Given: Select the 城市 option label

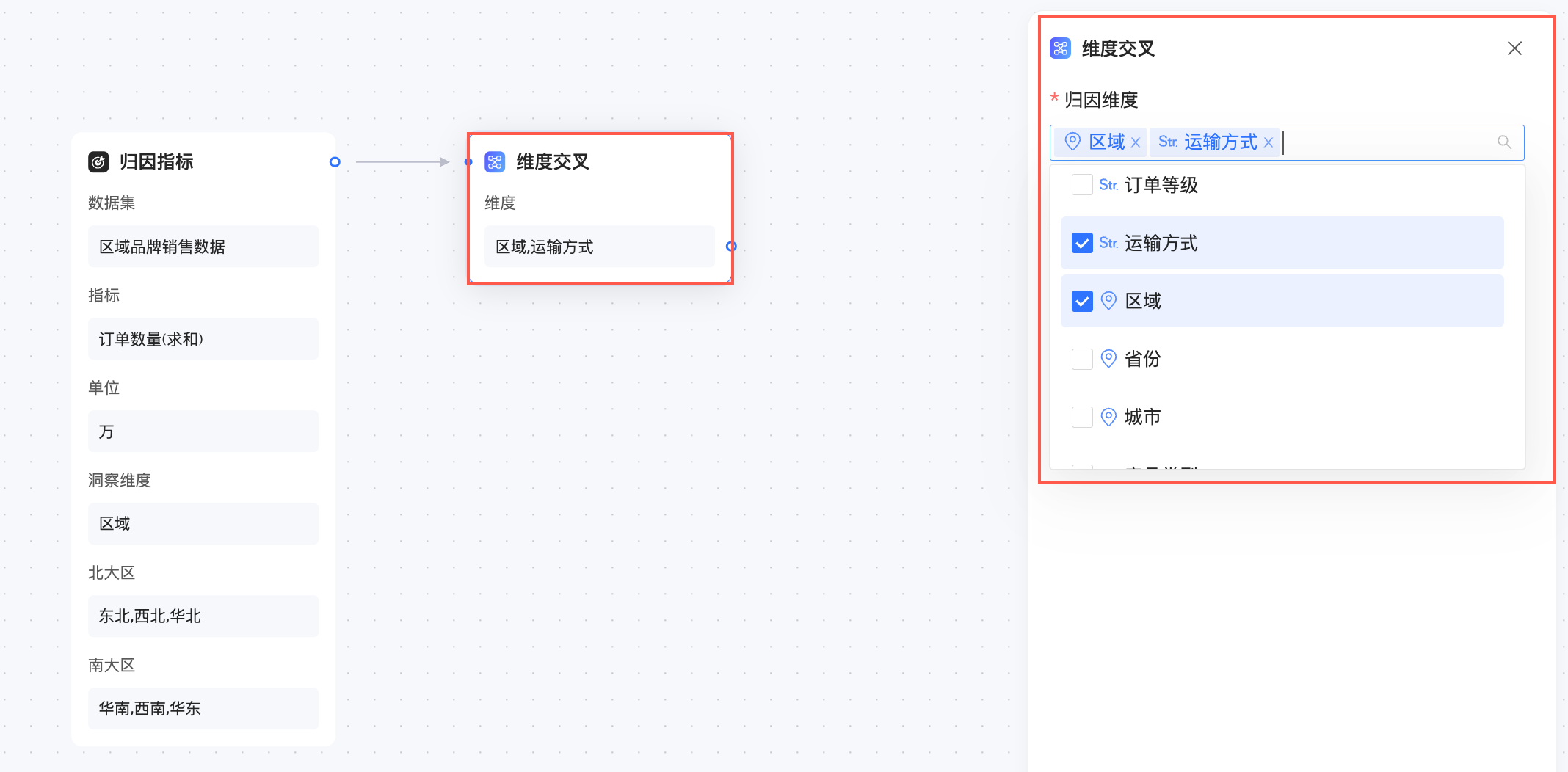Looking at the screenshot, I should coord(1143,417).
